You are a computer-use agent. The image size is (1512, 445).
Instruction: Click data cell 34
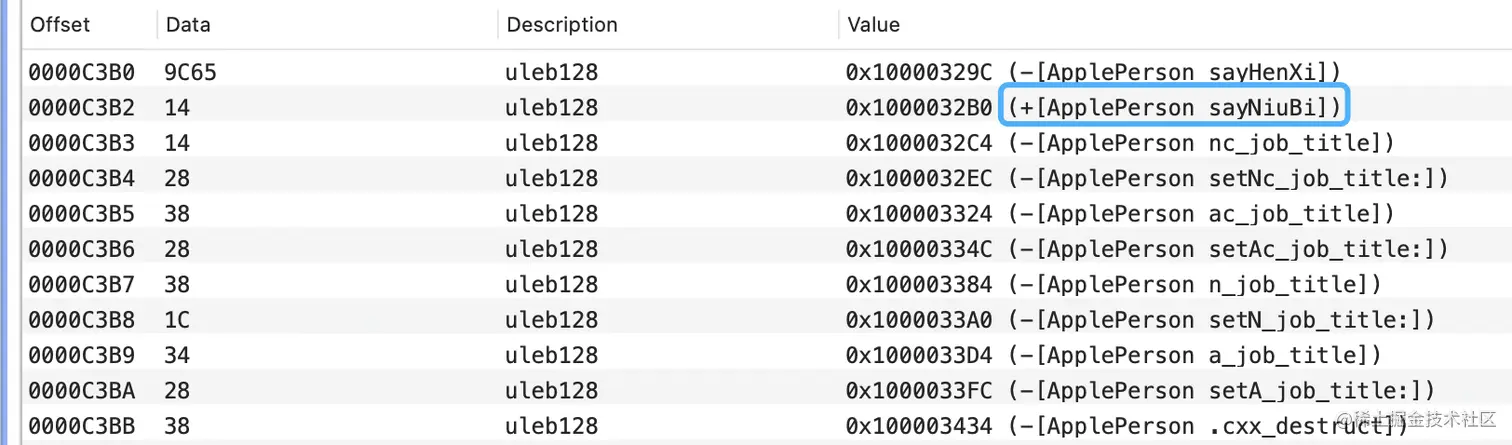[x=178, y=356]
